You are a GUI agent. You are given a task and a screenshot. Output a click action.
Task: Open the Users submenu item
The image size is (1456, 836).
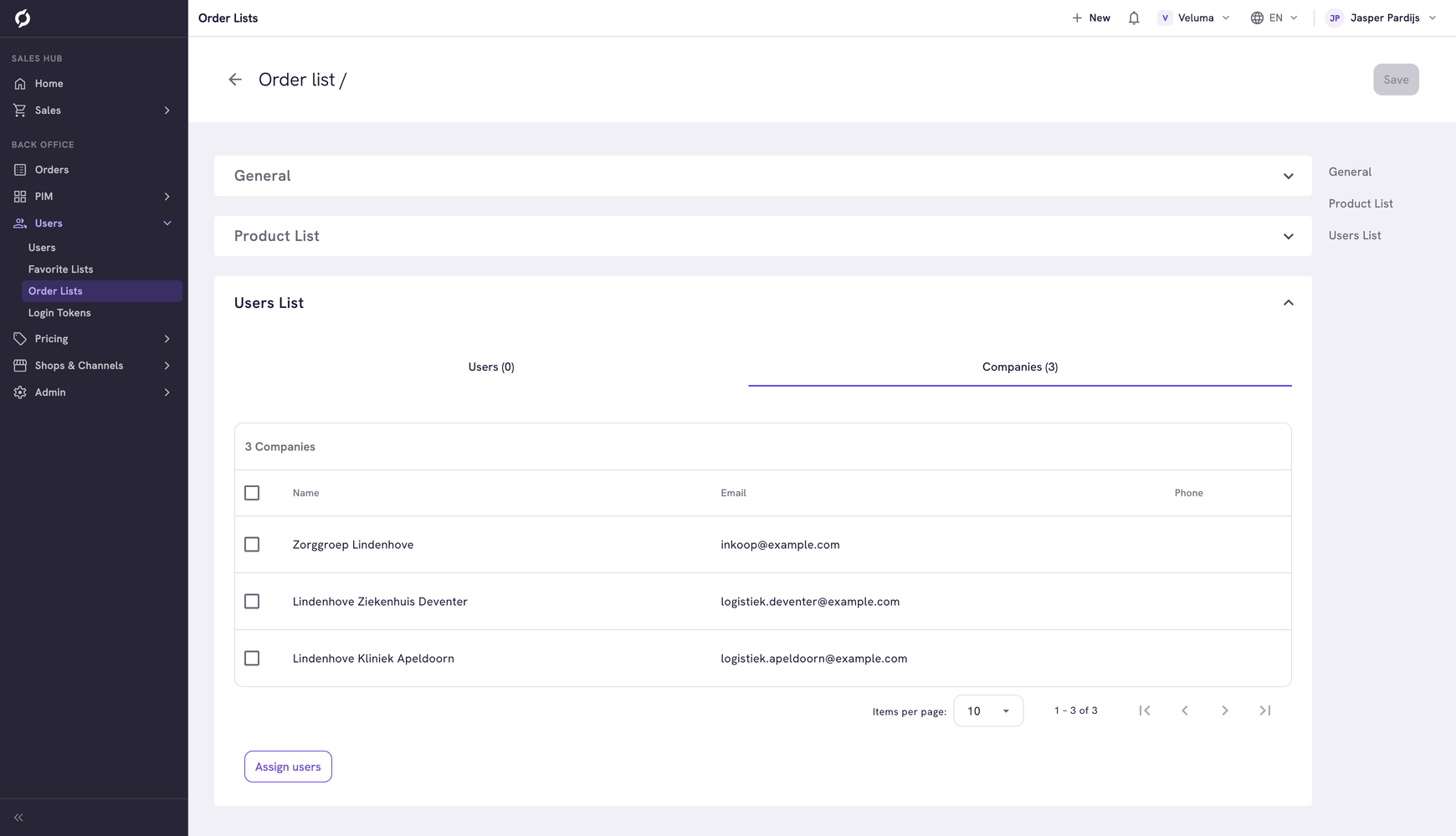(x=101, y=248)
